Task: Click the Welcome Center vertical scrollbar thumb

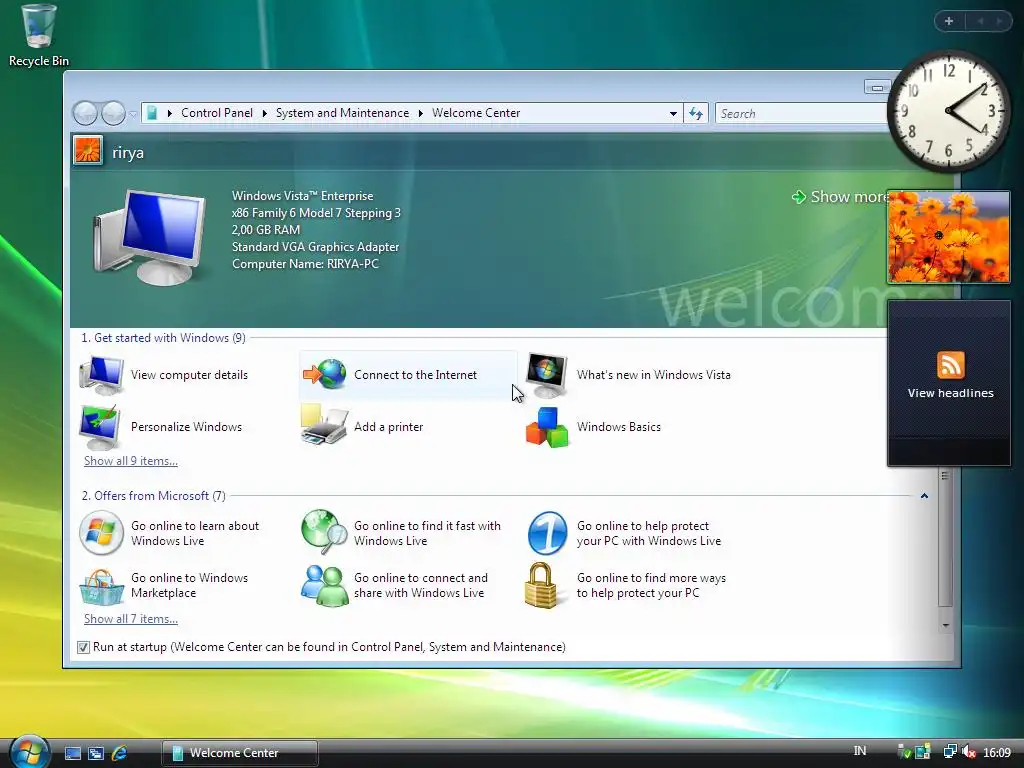Action: (x=945, y=537)
